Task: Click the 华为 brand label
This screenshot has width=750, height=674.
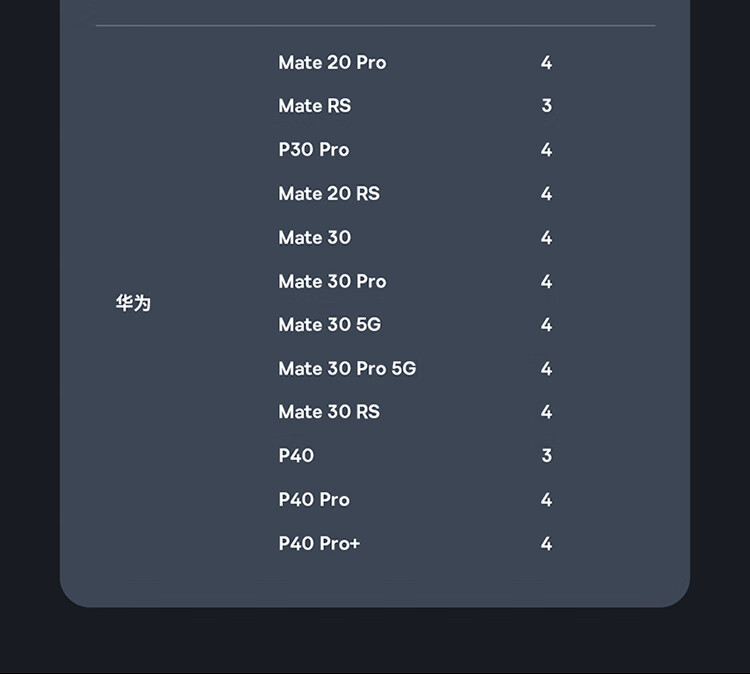Action: (133, 303)
